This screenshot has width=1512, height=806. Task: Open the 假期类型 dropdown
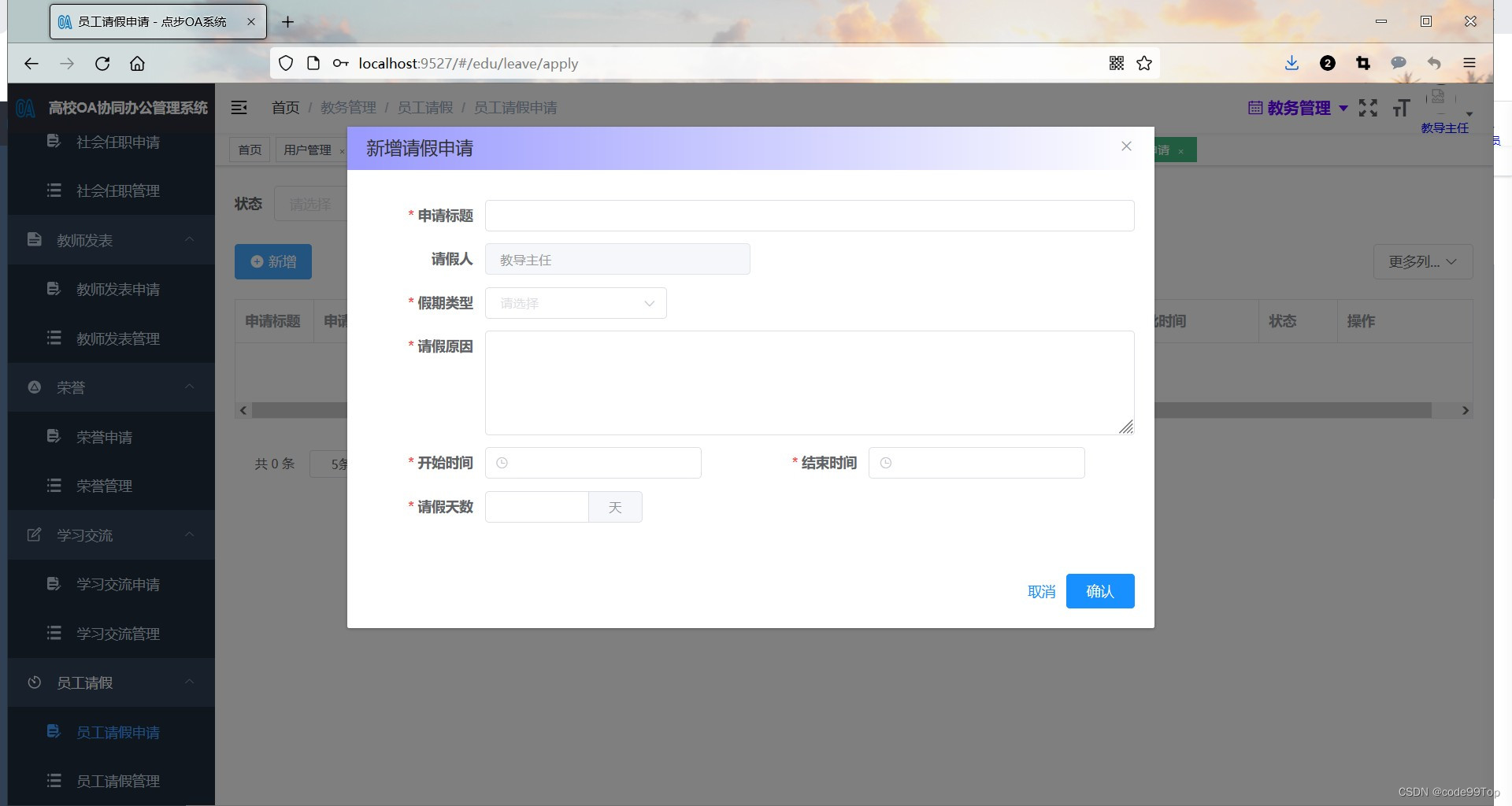click(576, 303)
